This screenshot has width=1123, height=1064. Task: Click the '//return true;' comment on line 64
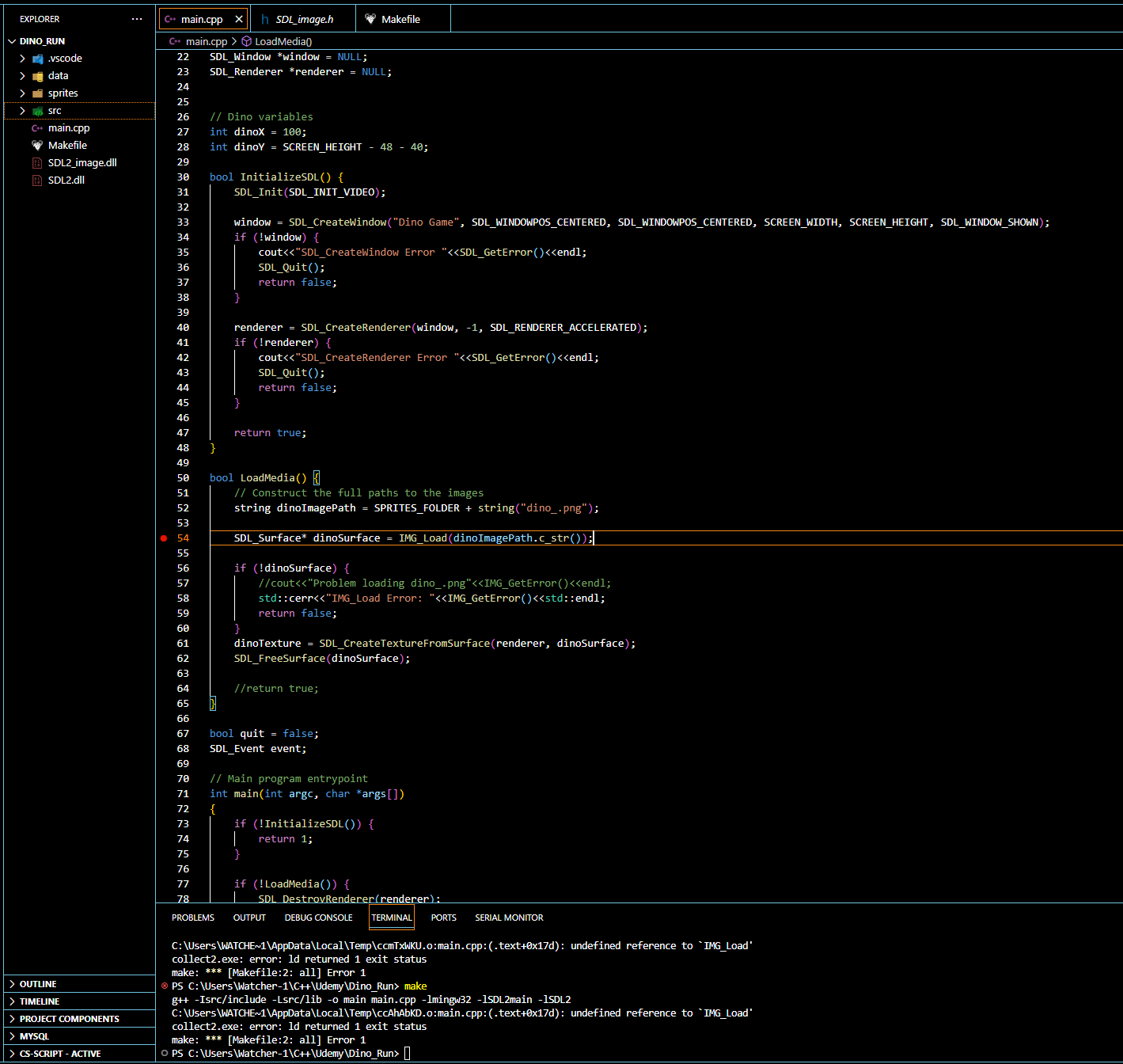pyautogui.click(x=276, y=689)
